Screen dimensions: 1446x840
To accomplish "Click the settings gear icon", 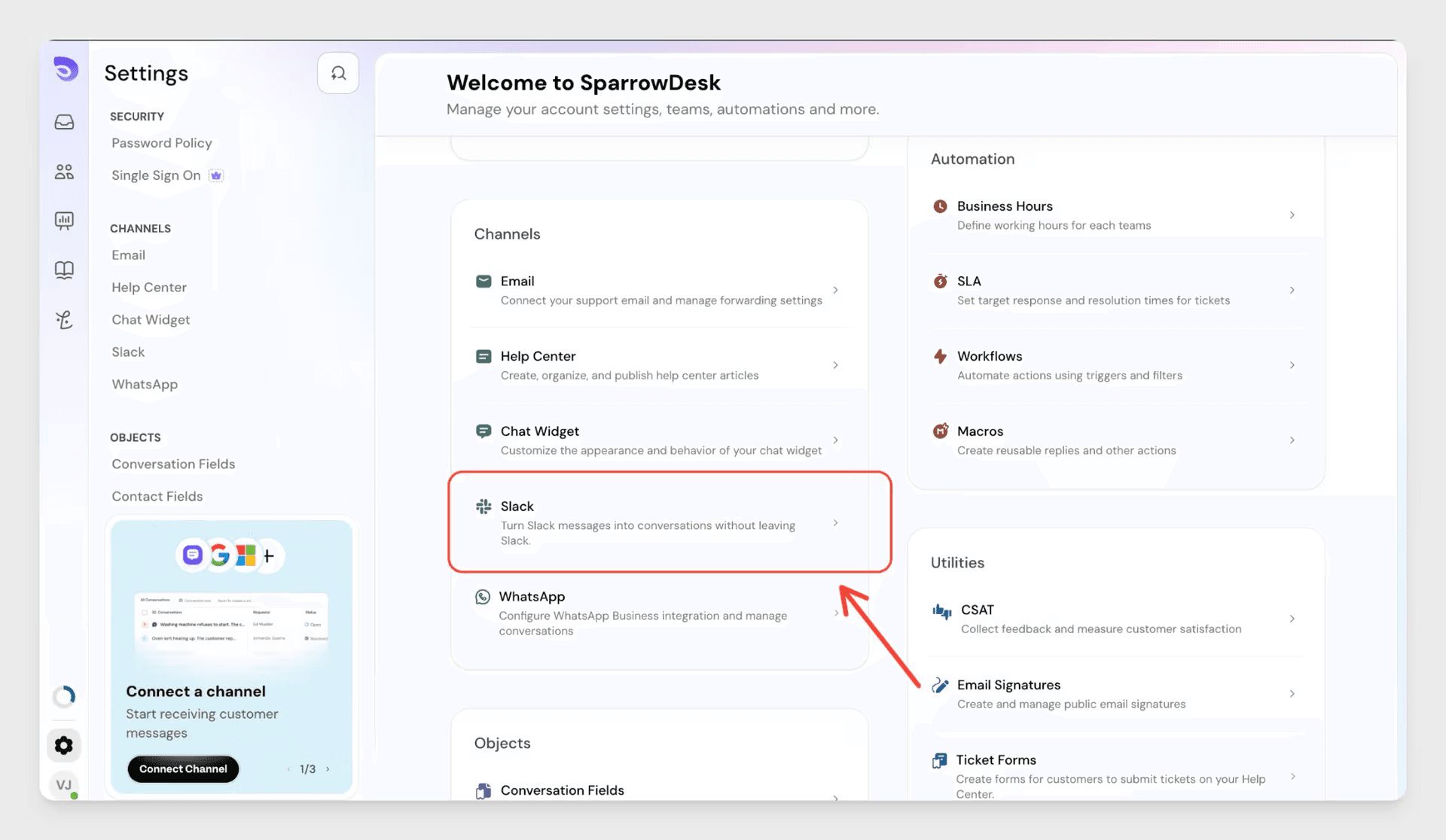I will coord(64,745).
